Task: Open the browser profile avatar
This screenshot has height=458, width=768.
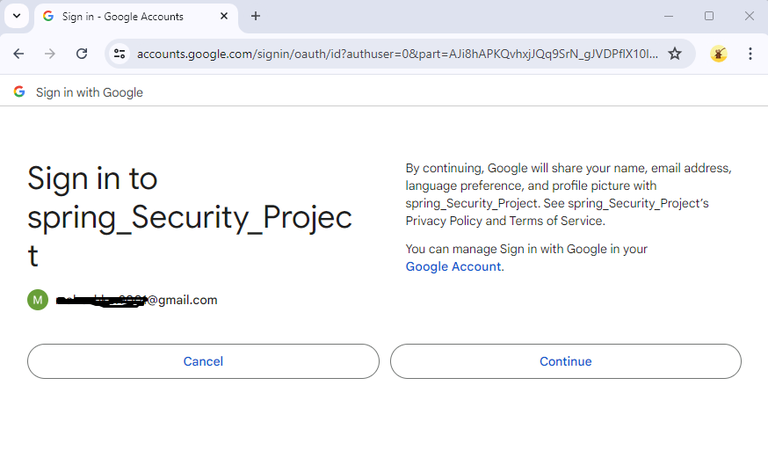Action: tap(719, 54)
